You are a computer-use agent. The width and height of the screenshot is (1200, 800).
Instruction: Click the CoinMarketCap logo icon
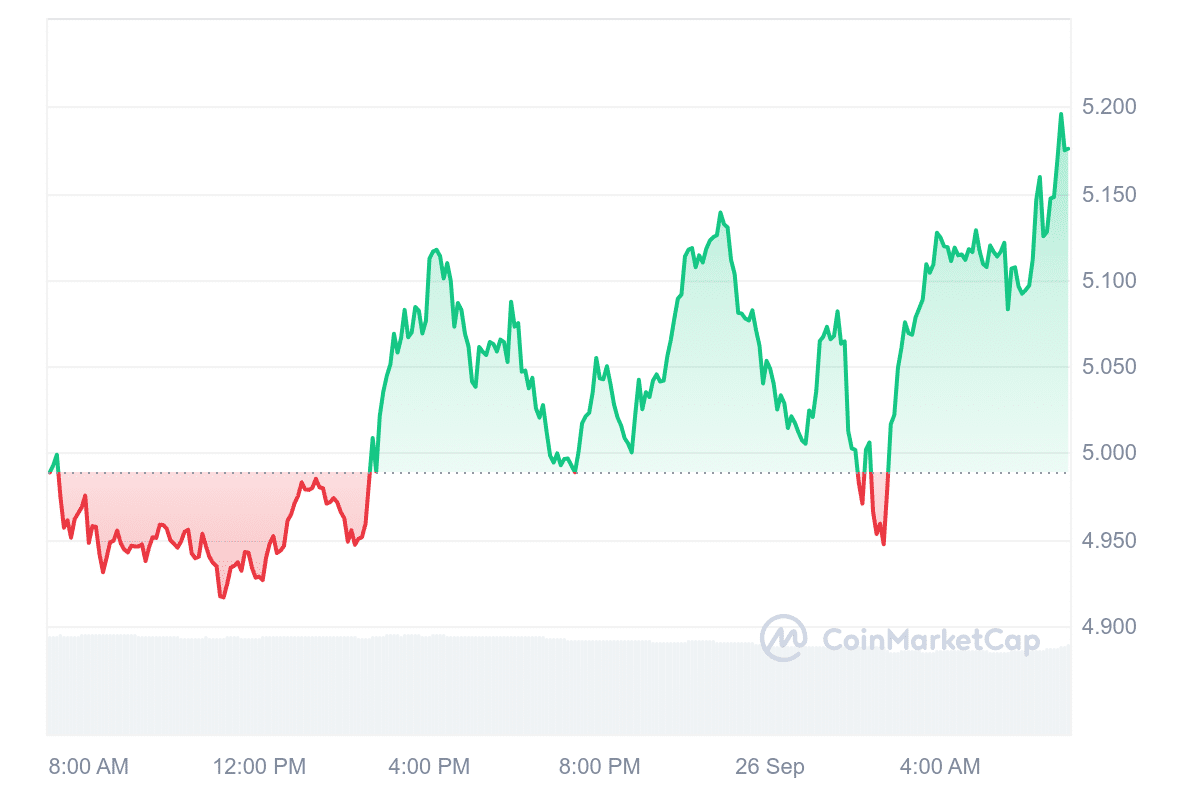783,638
